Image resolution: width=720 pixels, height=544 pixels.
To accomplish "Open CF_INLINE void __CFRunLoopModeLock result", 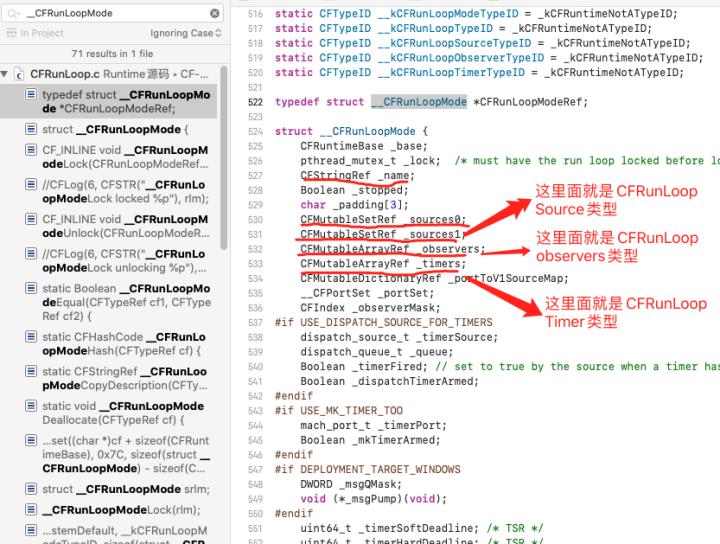I will point(109,157).
